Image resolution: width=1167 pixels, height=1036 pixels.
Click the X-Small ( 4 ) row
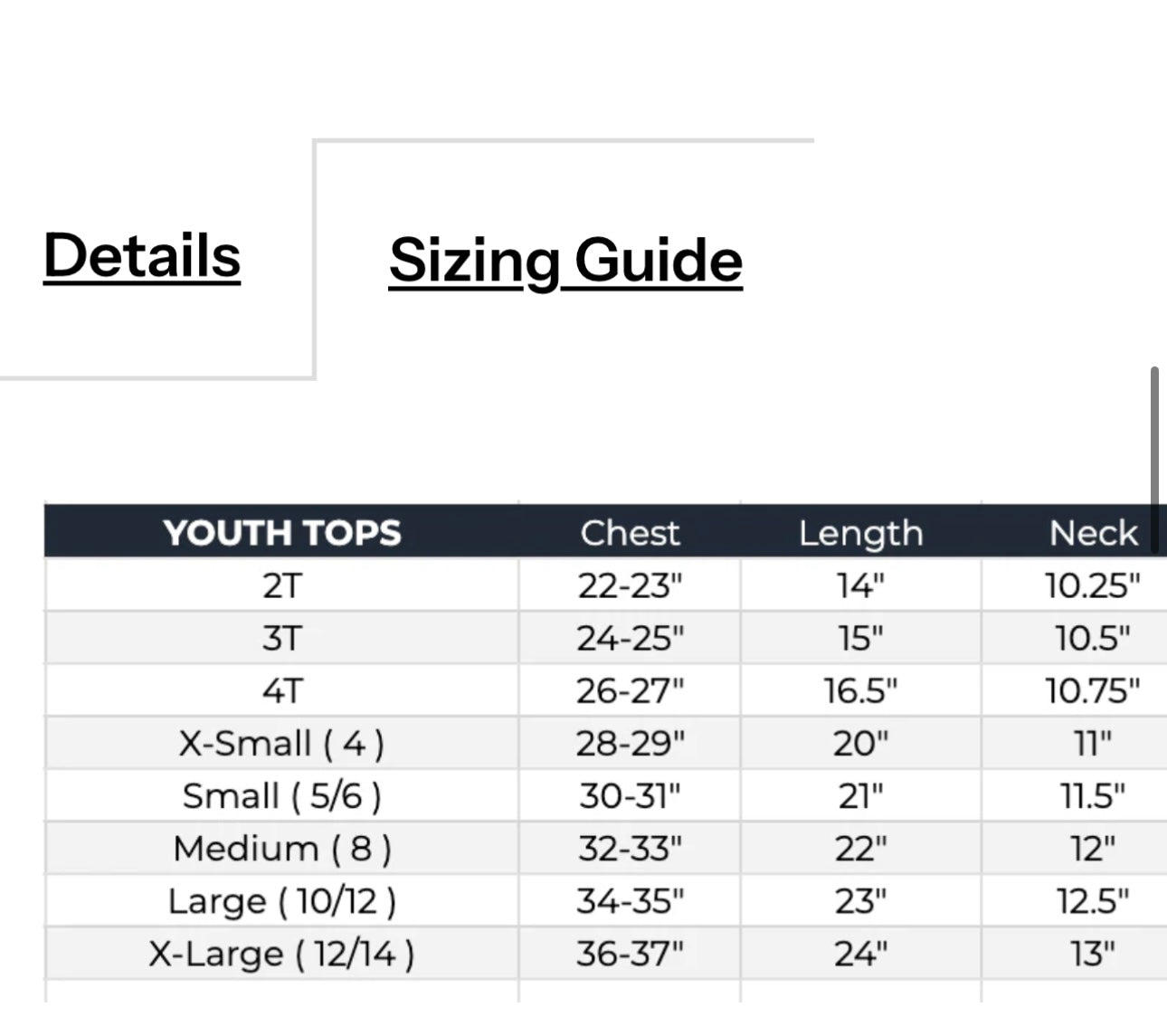[x=281, y=742]
